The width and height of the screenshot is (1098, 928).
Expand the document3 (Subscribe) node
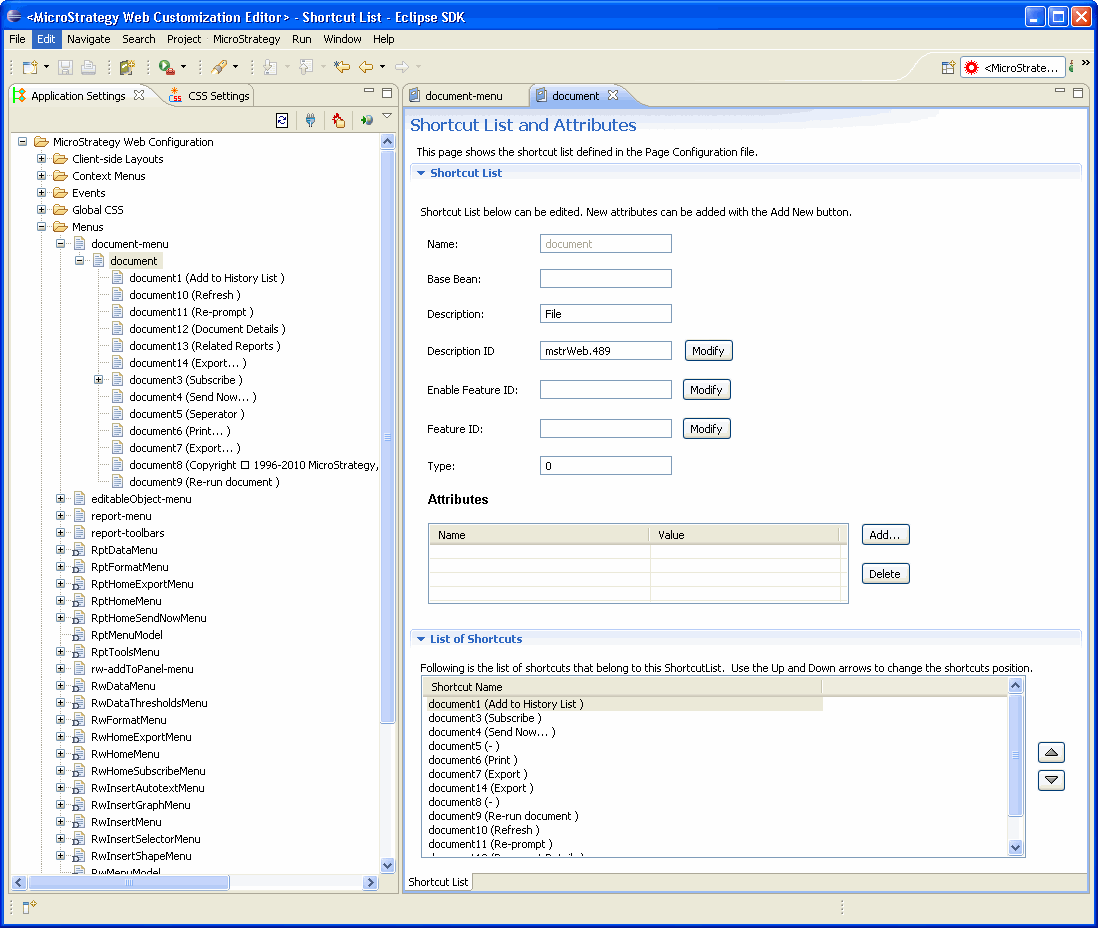99,380
